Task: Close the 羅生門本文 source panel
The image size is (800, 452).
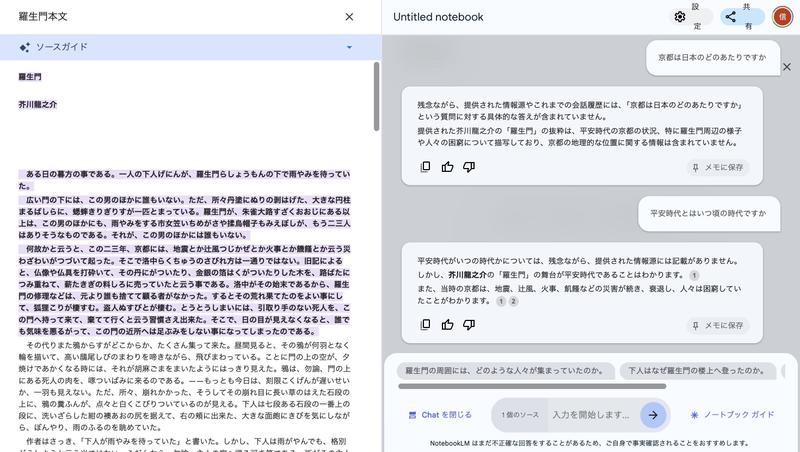Action: [x=349, y=17]
